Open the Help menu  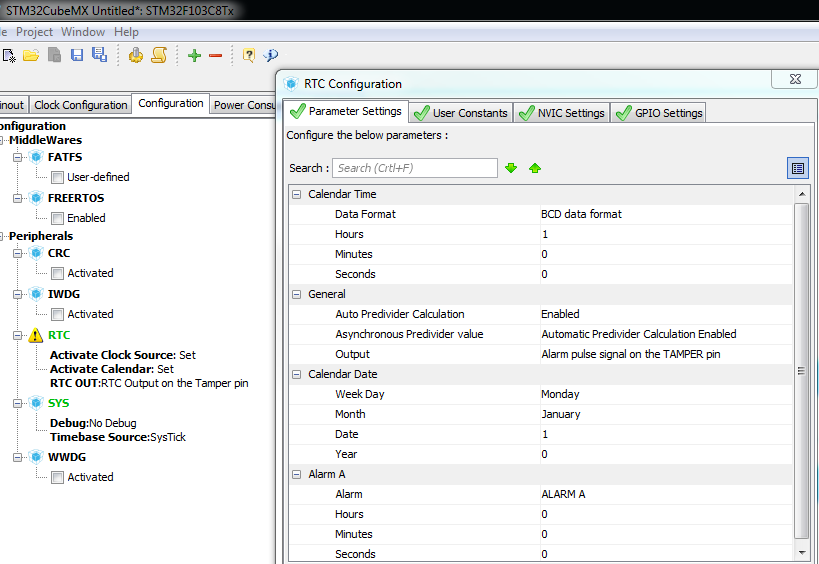pos(126,32)
